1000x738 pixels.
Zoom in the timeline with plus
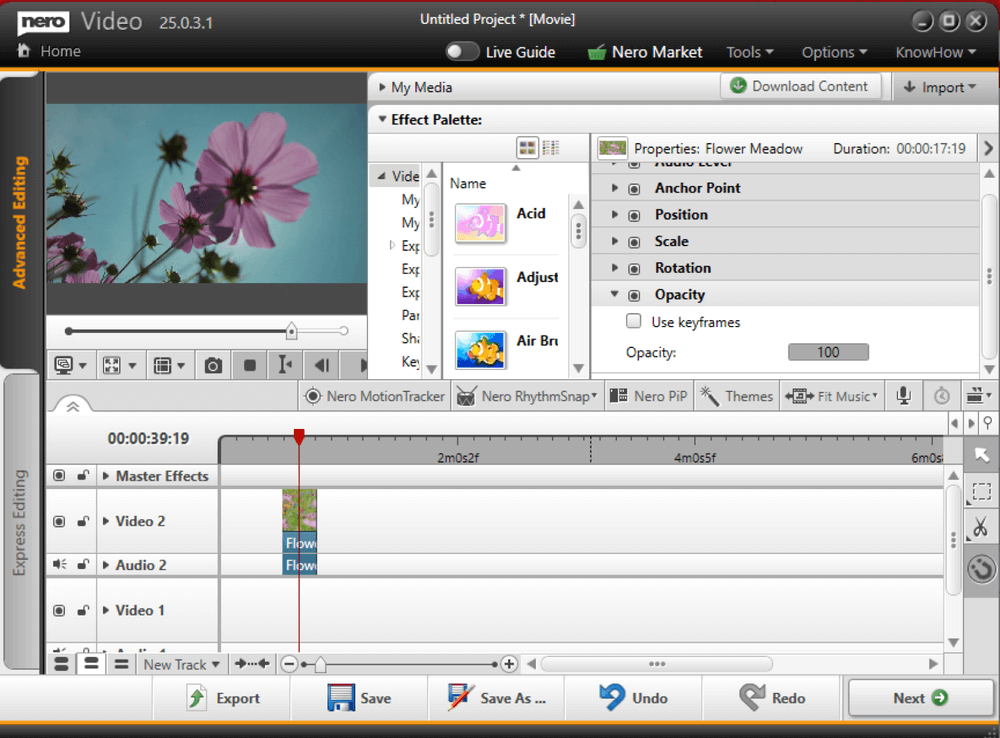(509, 664)
